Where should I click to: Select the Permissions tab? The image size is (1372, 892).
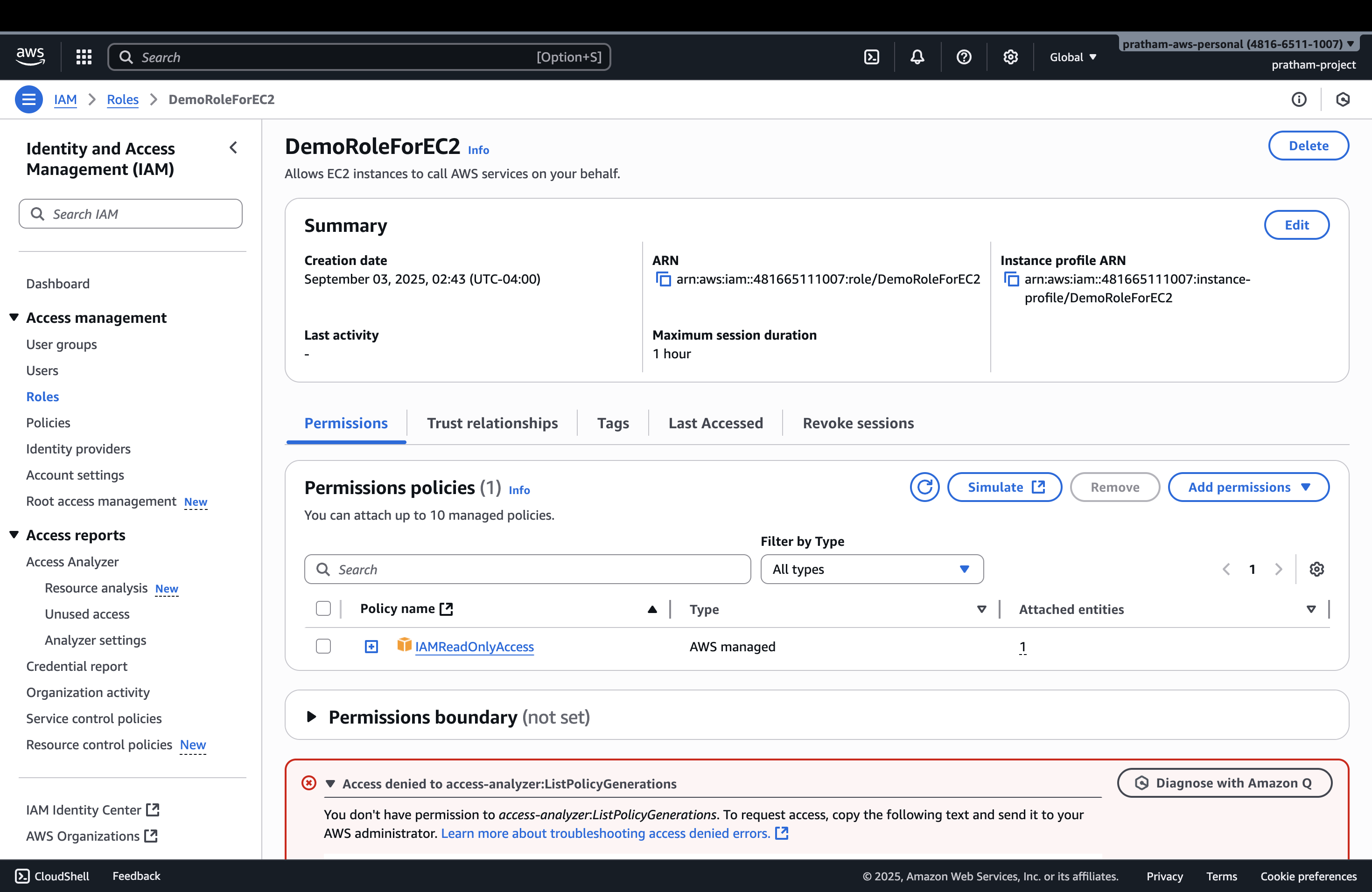[346, 423]
